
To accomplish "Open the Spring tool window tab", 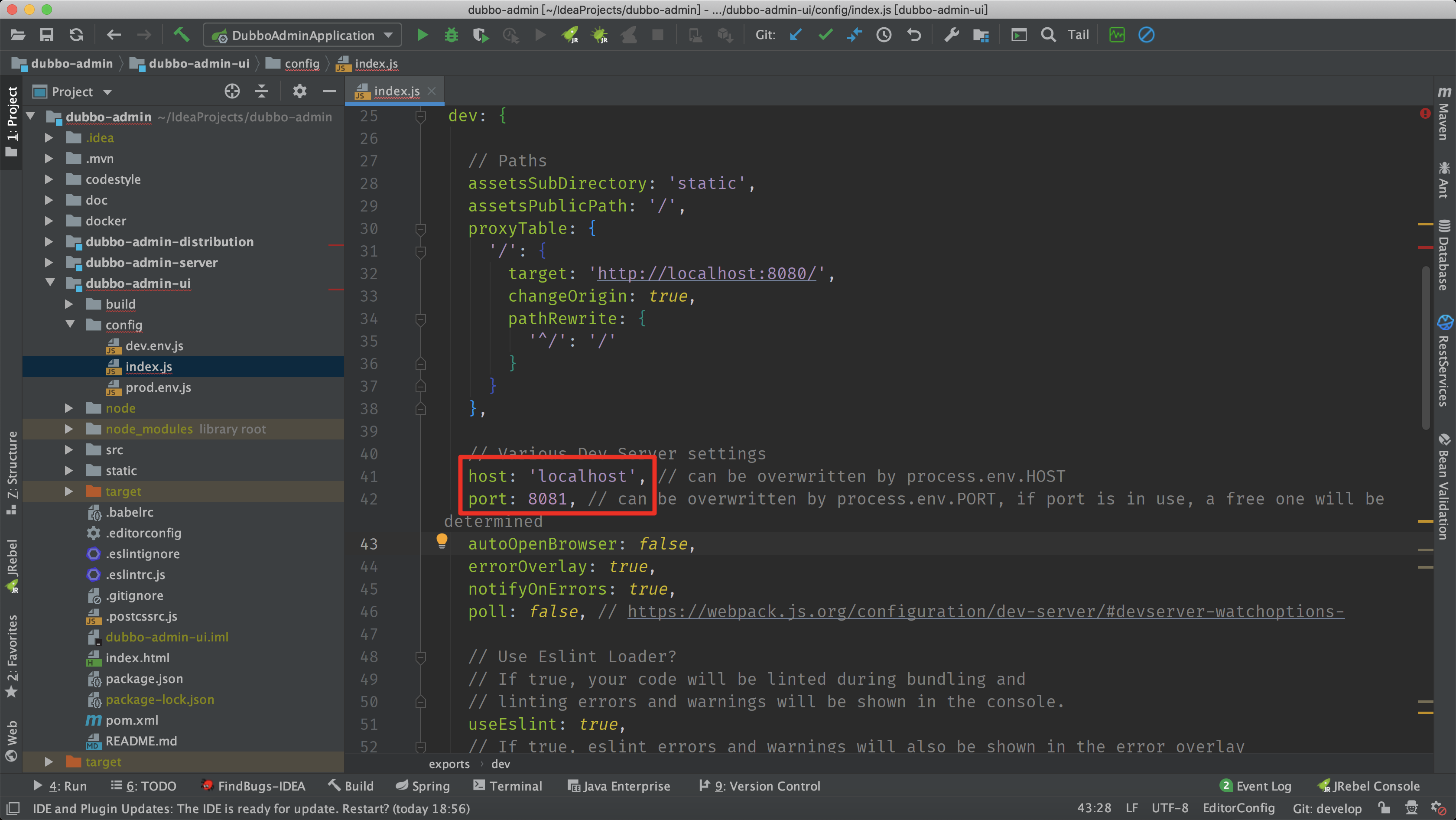I will click(x=423, y=785).
